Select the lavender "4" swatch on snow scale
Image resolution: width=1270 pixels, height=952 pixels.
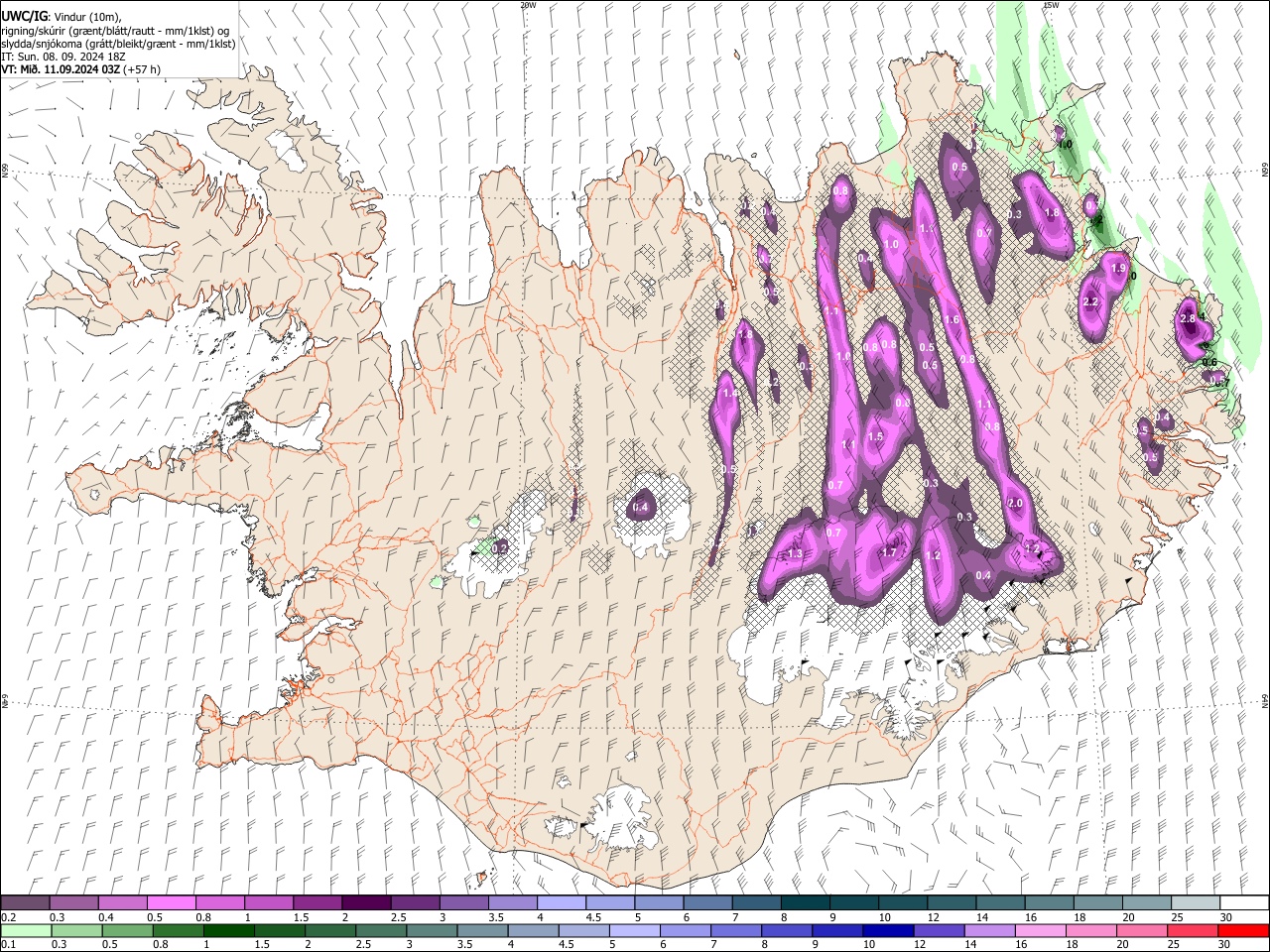click(561, 903)
